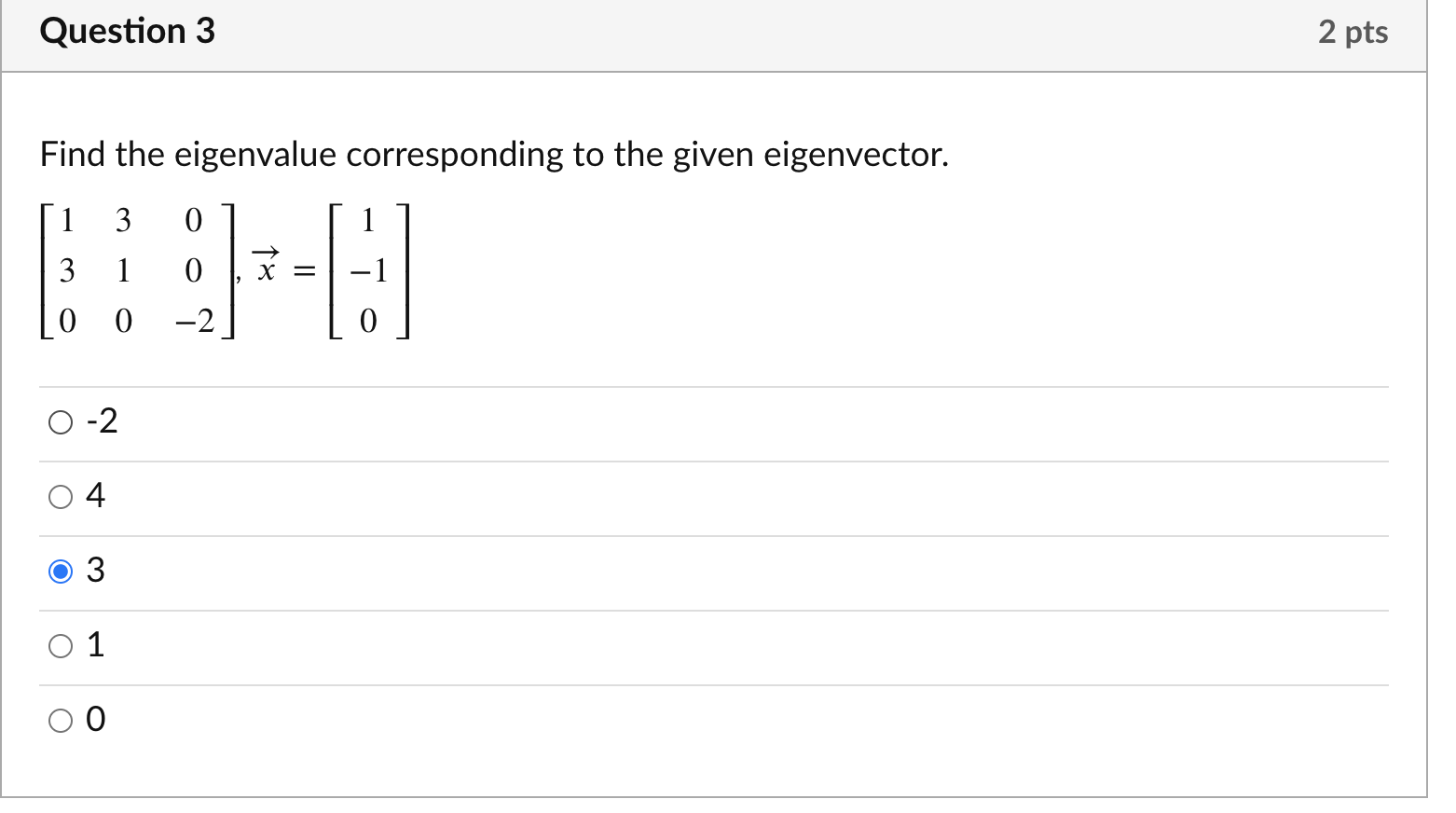Click the matrix displayed in the question

(135, 270)
